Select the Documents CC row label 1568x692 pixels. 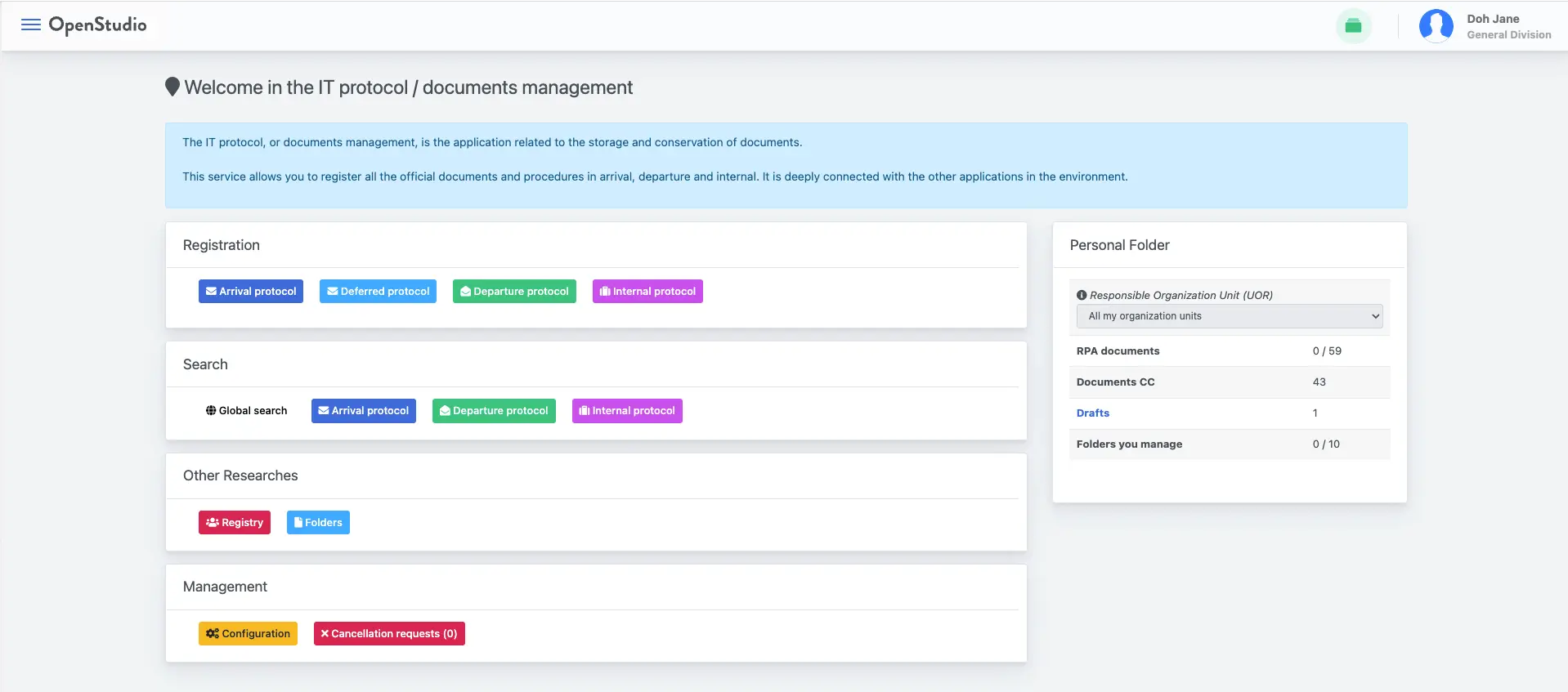[1115, 382]
